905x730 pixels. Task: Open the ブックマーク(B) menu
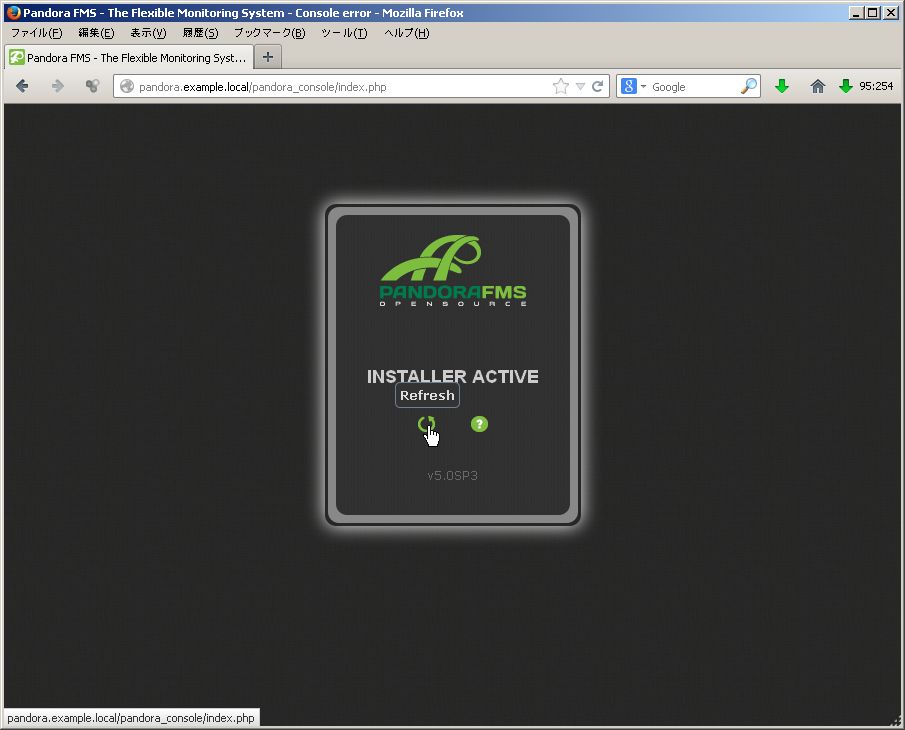(x=270, y=33)
